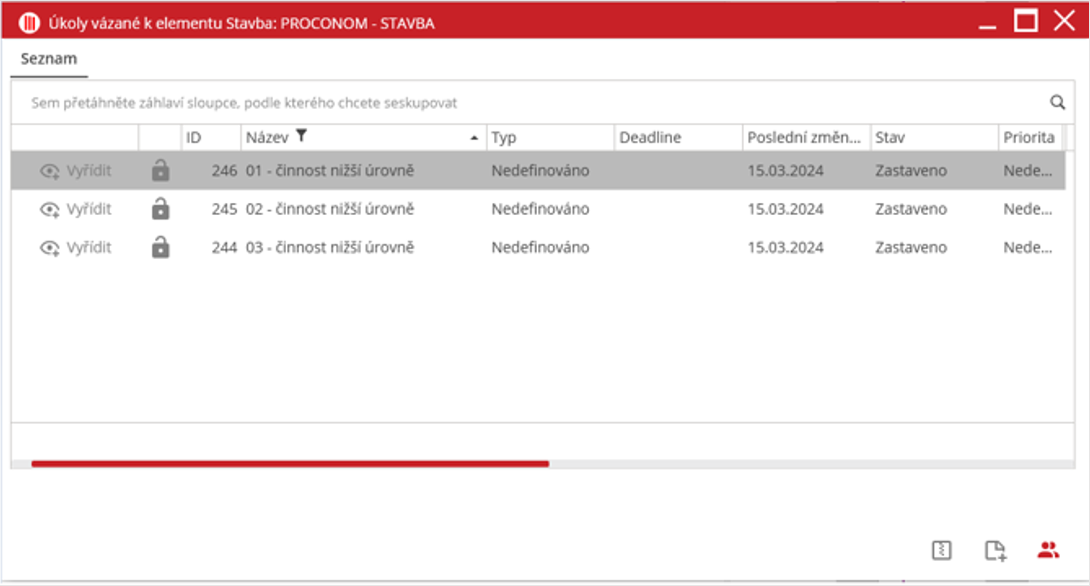Click the red horizontal scrollbar thumb

click(x=290, y=464)
